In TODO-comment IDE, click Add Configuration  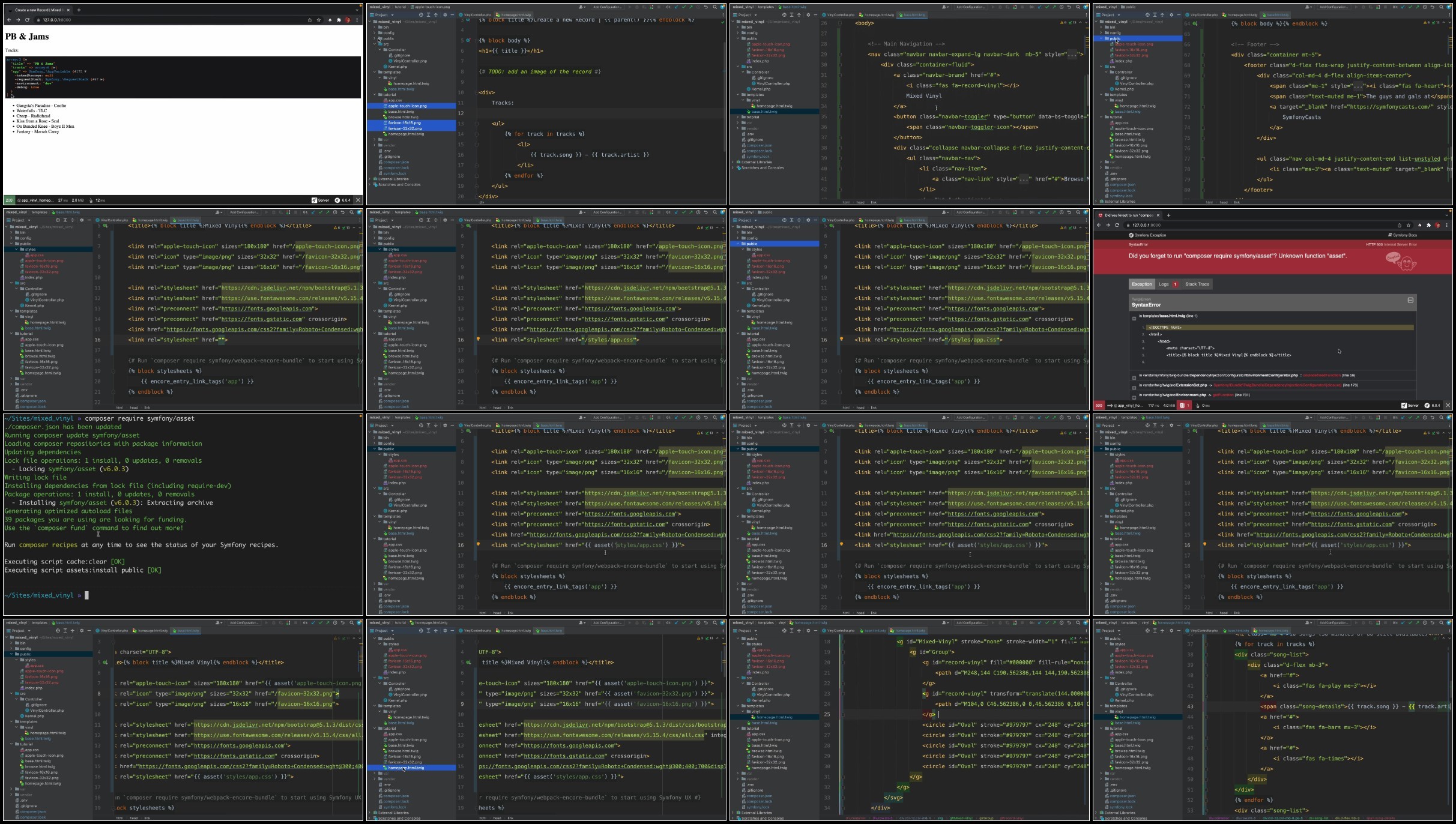[x=607, y=7]
